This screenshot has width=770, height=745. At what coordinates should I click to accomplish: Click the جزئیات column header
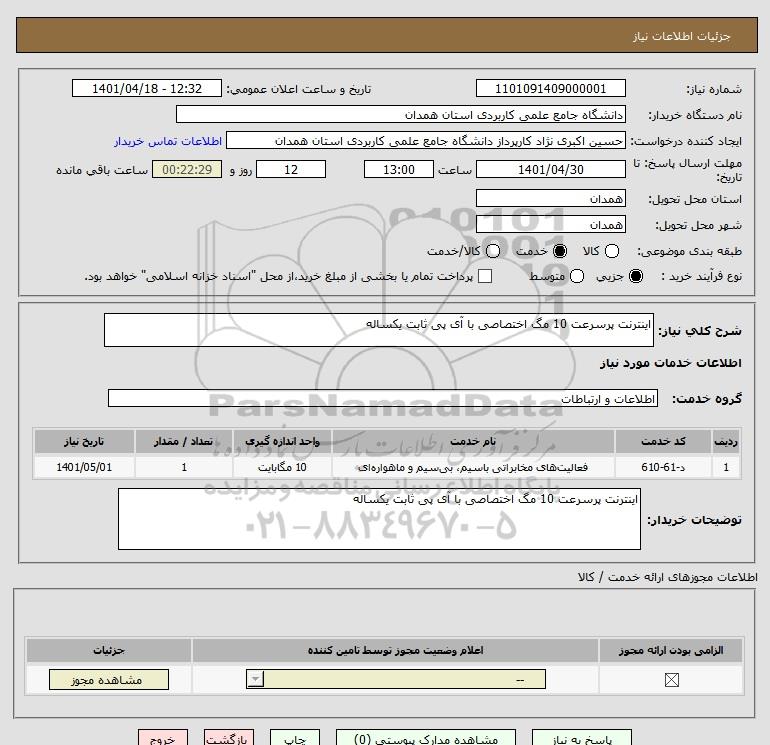109,650
